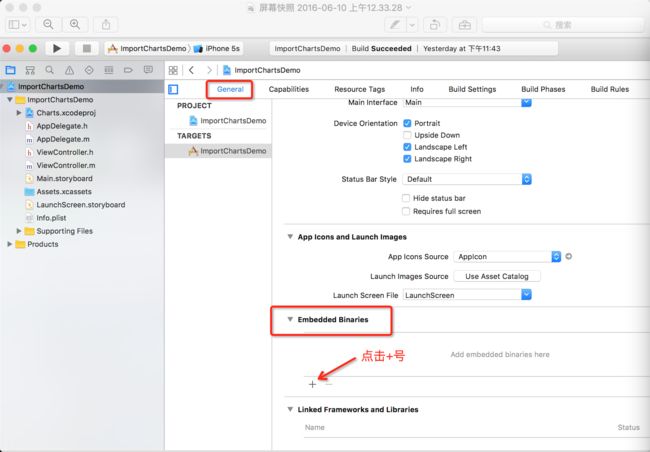Collapse the ImportChartsDemo group folder
Viewport: 650px width, 452px height.
pos(10,100)
